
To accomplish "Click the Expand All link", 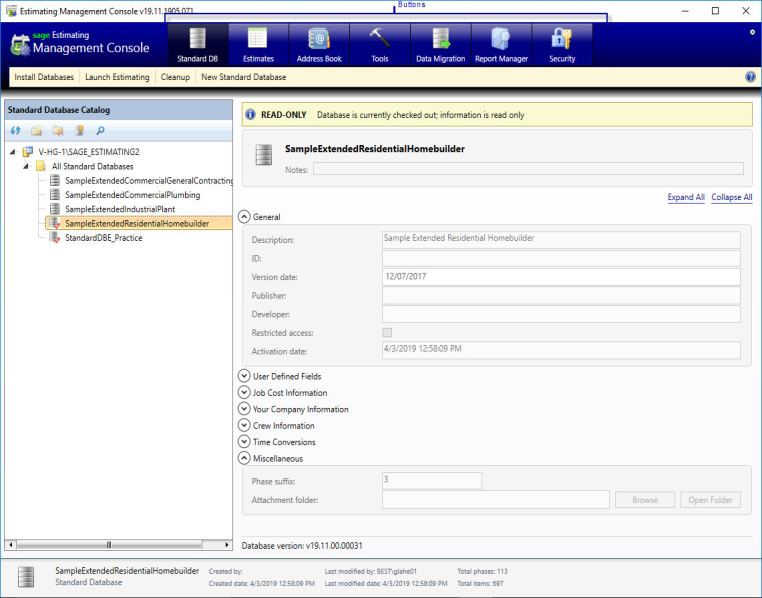I will (686, 198).
